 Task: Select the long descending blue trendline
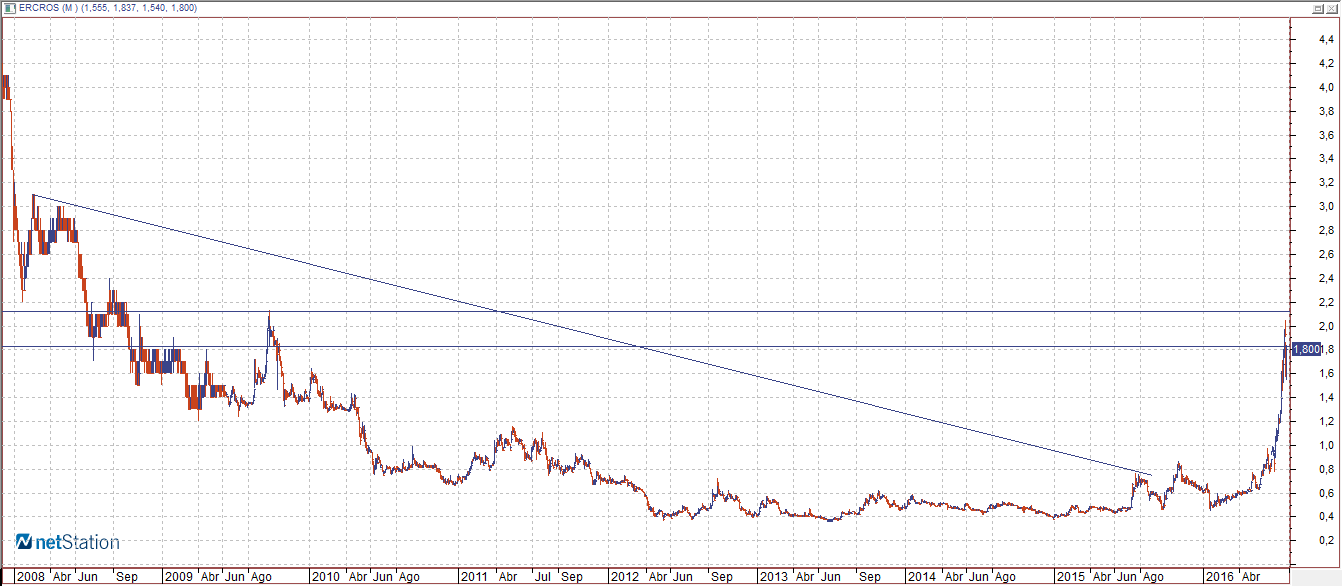pos(592,333)
